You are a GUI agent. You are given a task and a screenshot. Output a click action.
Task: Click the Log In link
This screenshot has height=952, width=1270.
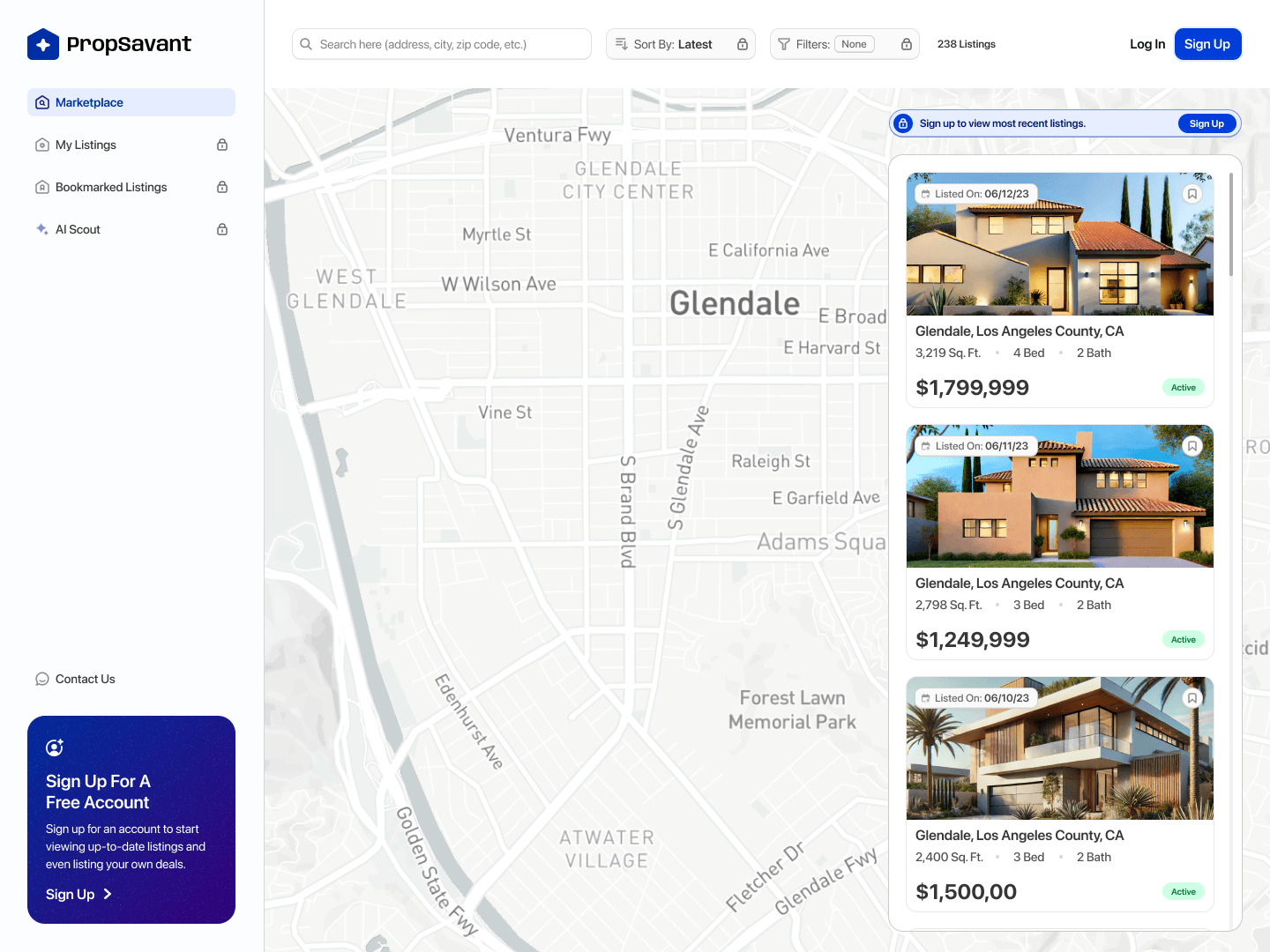pyautogui.click(x=1147, y=44)
